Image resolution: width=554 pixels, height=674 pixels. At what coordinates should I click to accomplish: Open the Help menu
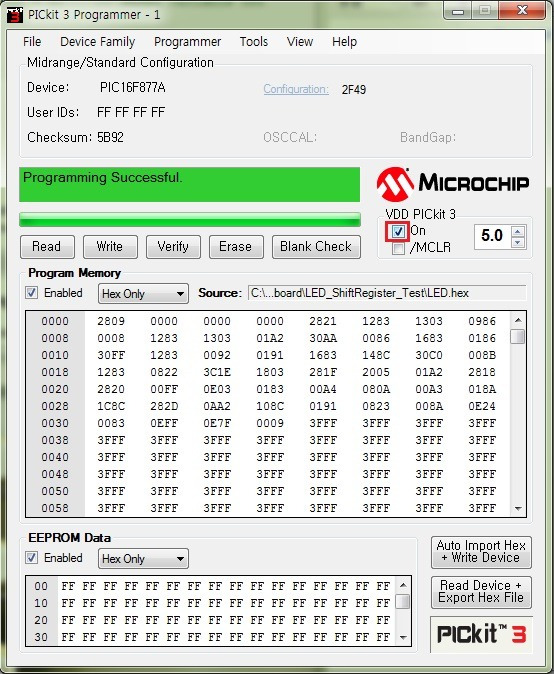tap(344, 42)
